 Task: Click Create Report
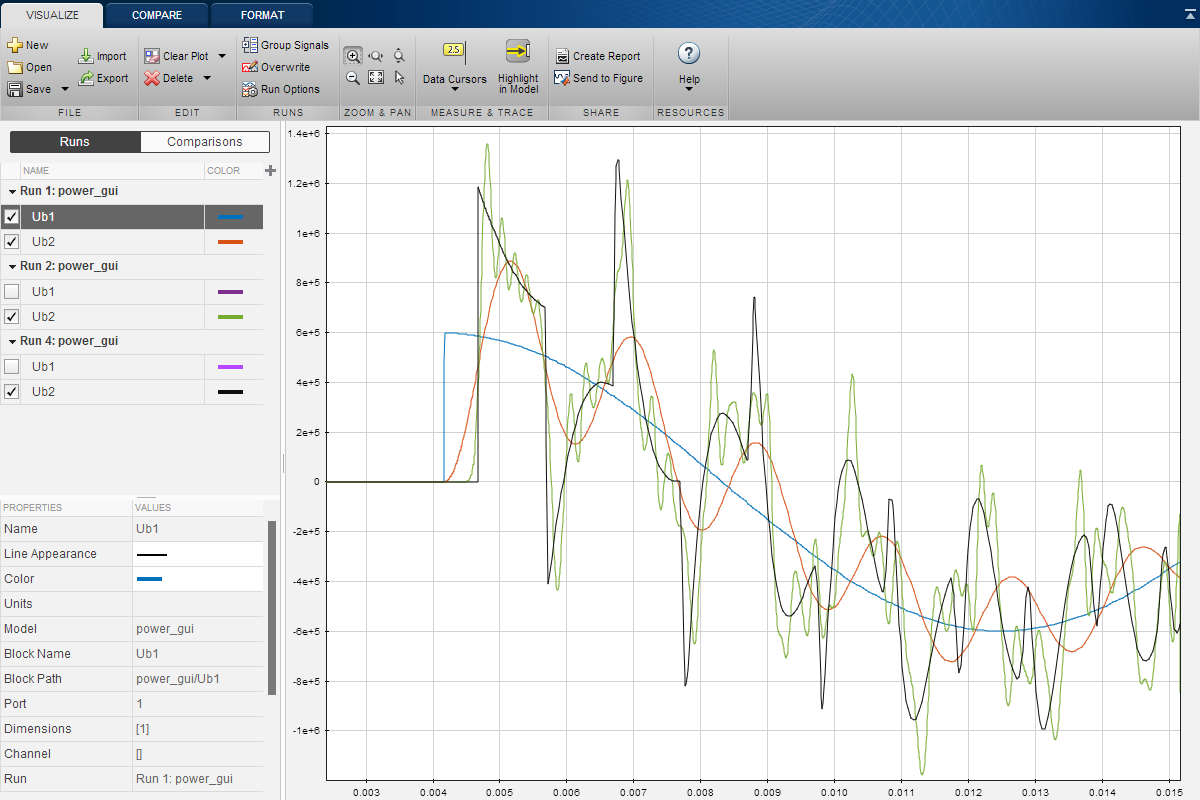(x=598, y=56)
